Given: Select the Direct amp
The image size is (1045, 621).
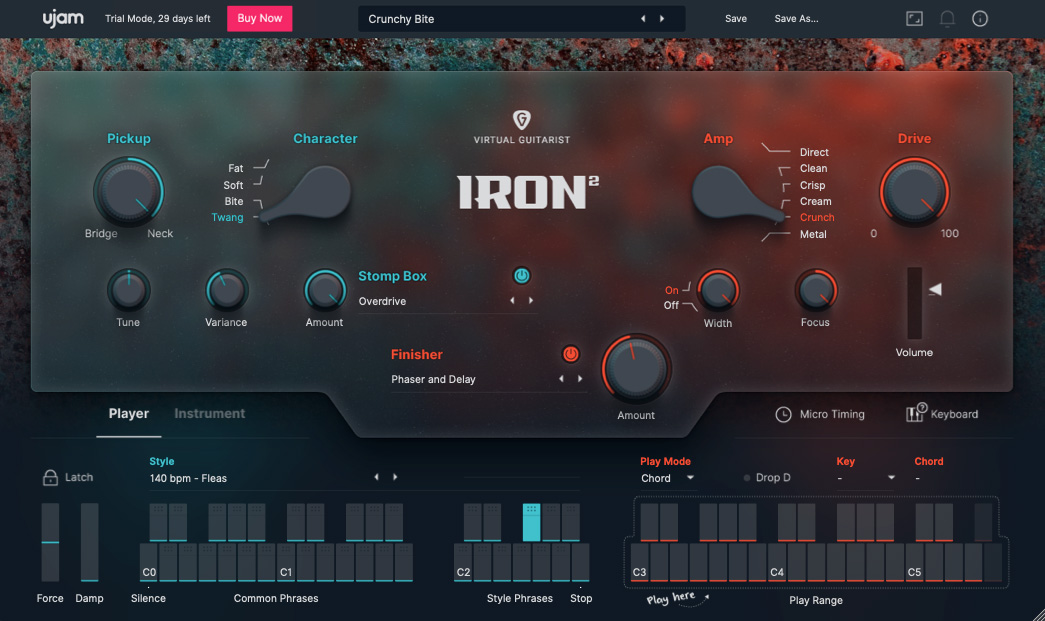Looking at the screenshot, I should pyautogui.click(x=814, y=153).
